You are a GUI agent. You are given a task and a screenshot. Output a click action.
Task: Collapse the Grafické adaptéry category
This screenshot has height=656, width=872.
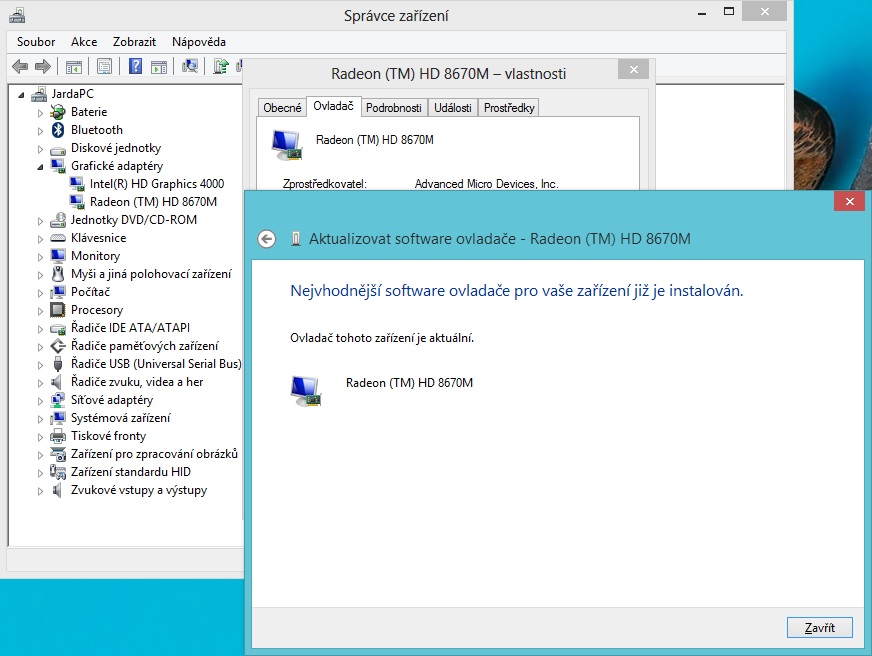[x=40, y=167]
